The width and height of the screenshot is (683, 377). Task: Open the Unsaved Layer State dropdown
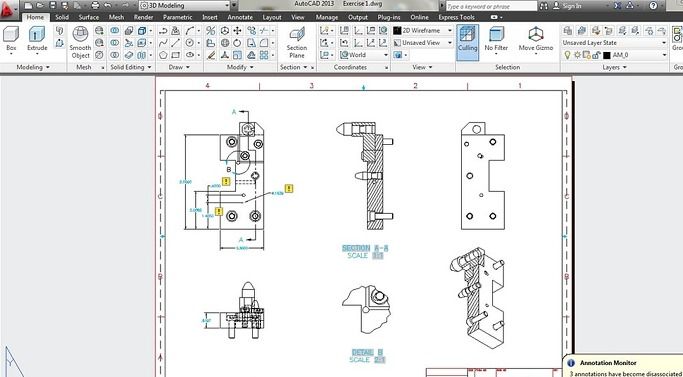[x=614, y=43]
